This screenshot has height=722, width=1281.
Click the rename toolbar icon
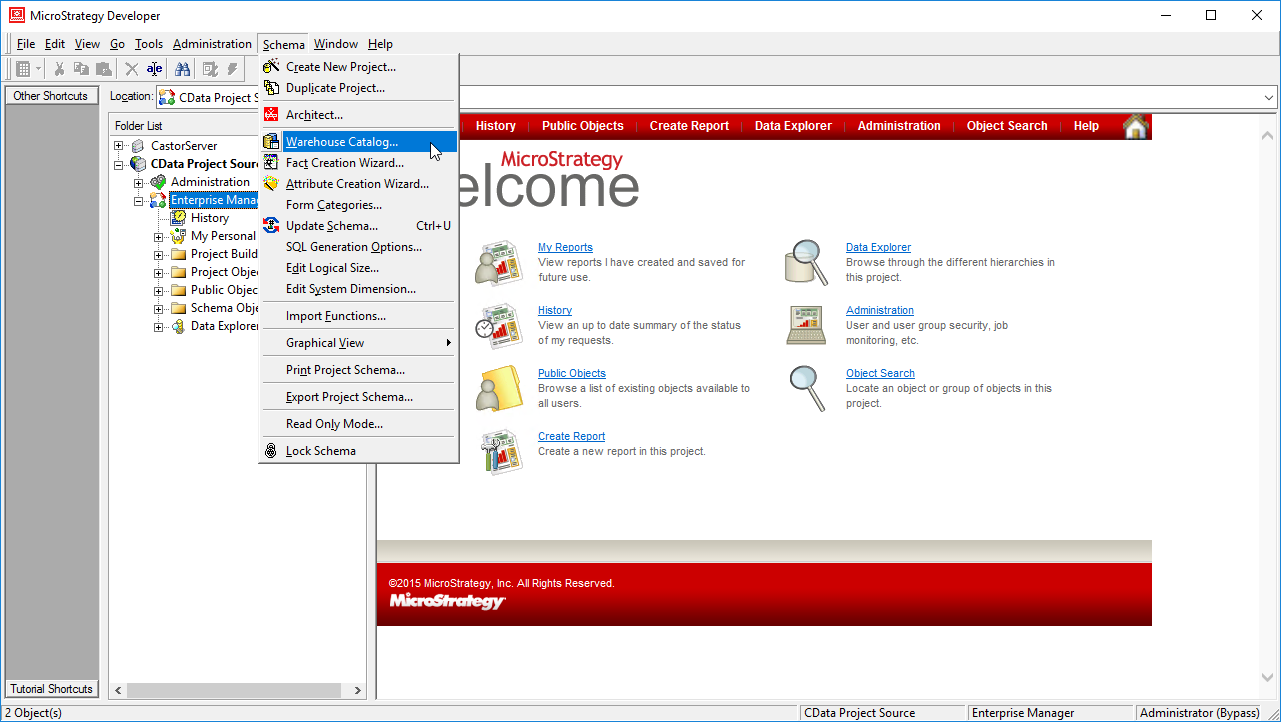[x=154, y=69]
